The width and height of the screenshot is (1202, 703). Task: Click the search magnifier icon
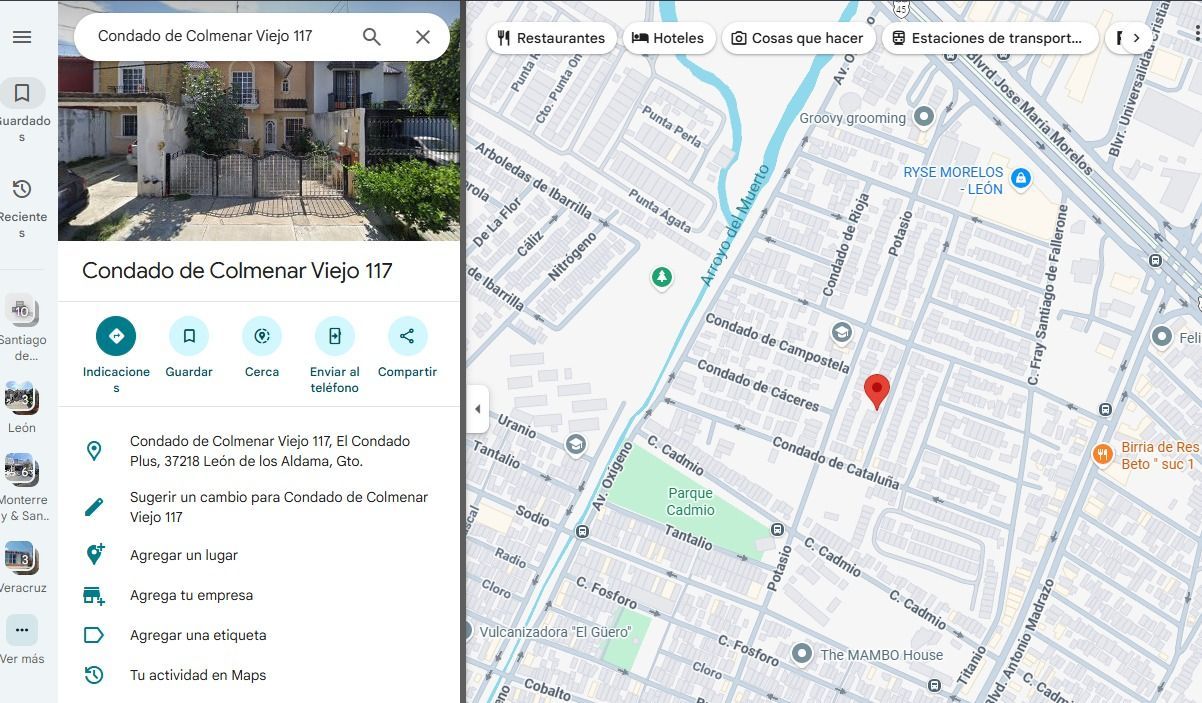click(x=371, y=37)
